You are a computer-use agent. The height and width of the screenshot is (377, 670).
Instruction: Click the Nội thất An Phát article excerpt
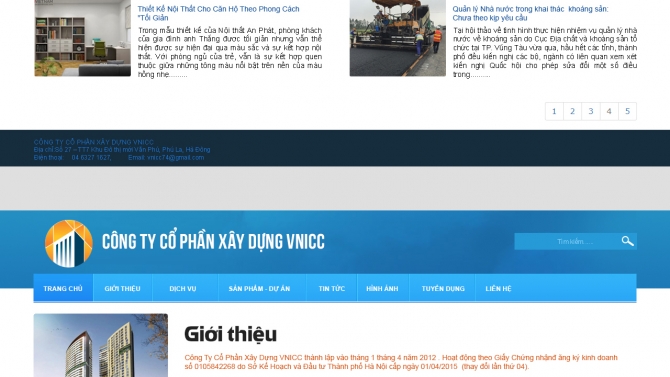click(230, 52)
